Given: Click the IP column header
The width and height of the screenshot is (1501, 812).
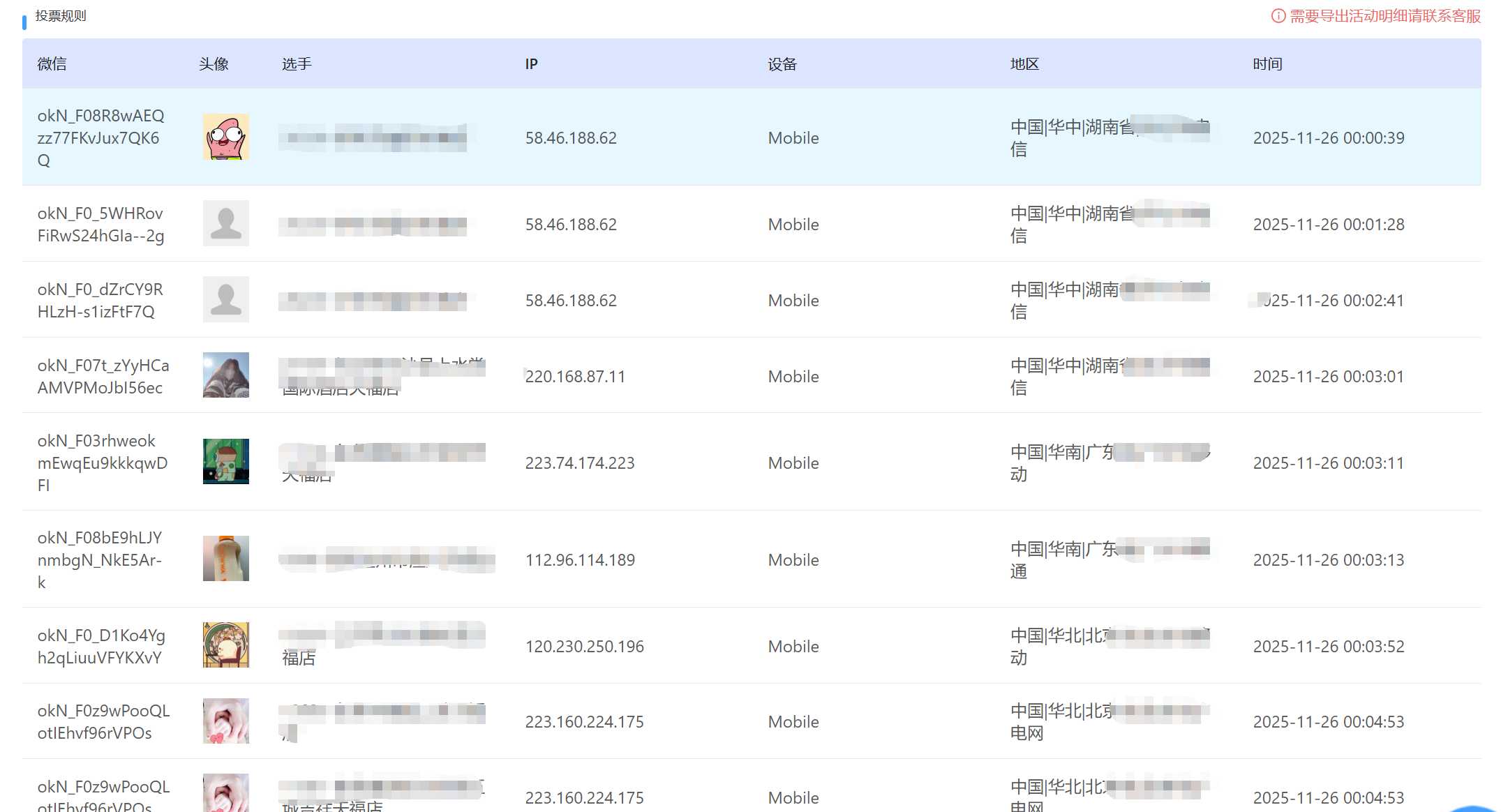Looking at the screenshot, I should coord(531,64).
